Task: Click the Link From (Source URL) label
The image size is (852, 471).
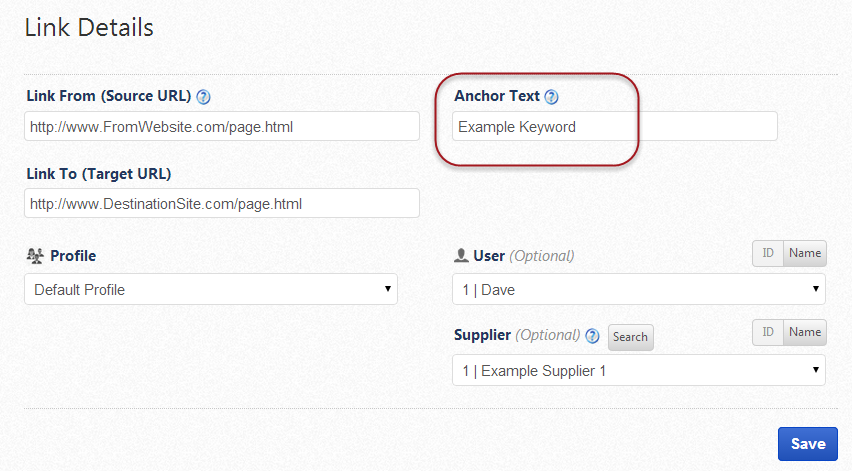Action: pyautogui.click(x=109, y=97)
